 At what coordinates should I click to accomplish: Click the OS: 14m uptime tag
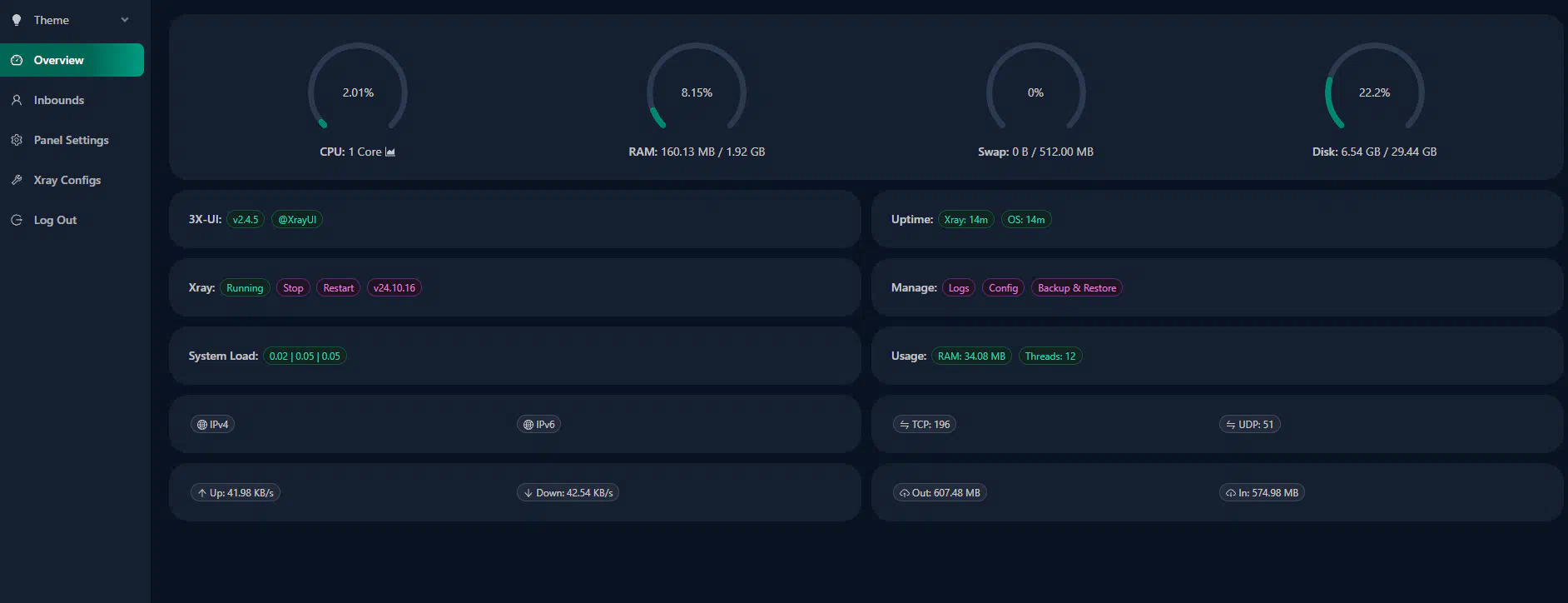coord(1026,219)
